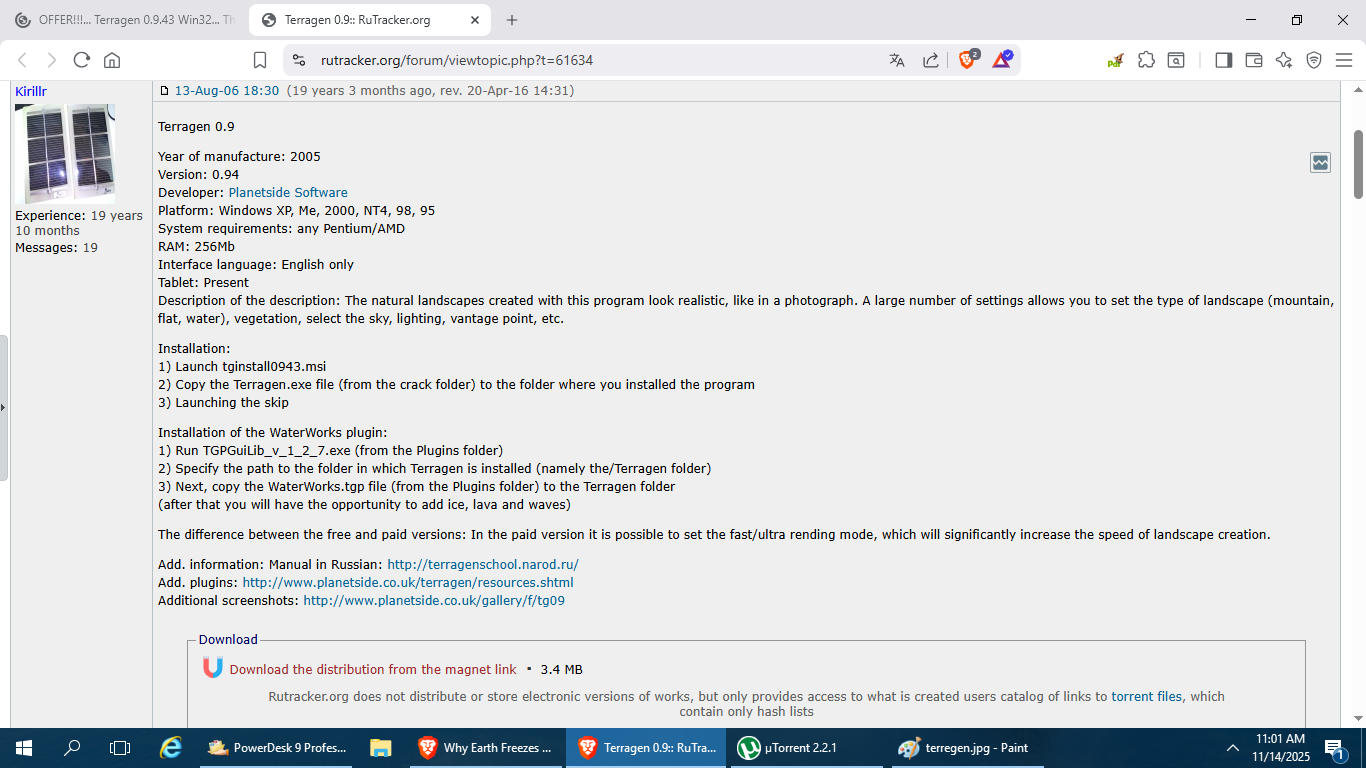Toggle the image display icon in post
The width and height of the screenshot is (1366, 768).
coord(1320,162)
